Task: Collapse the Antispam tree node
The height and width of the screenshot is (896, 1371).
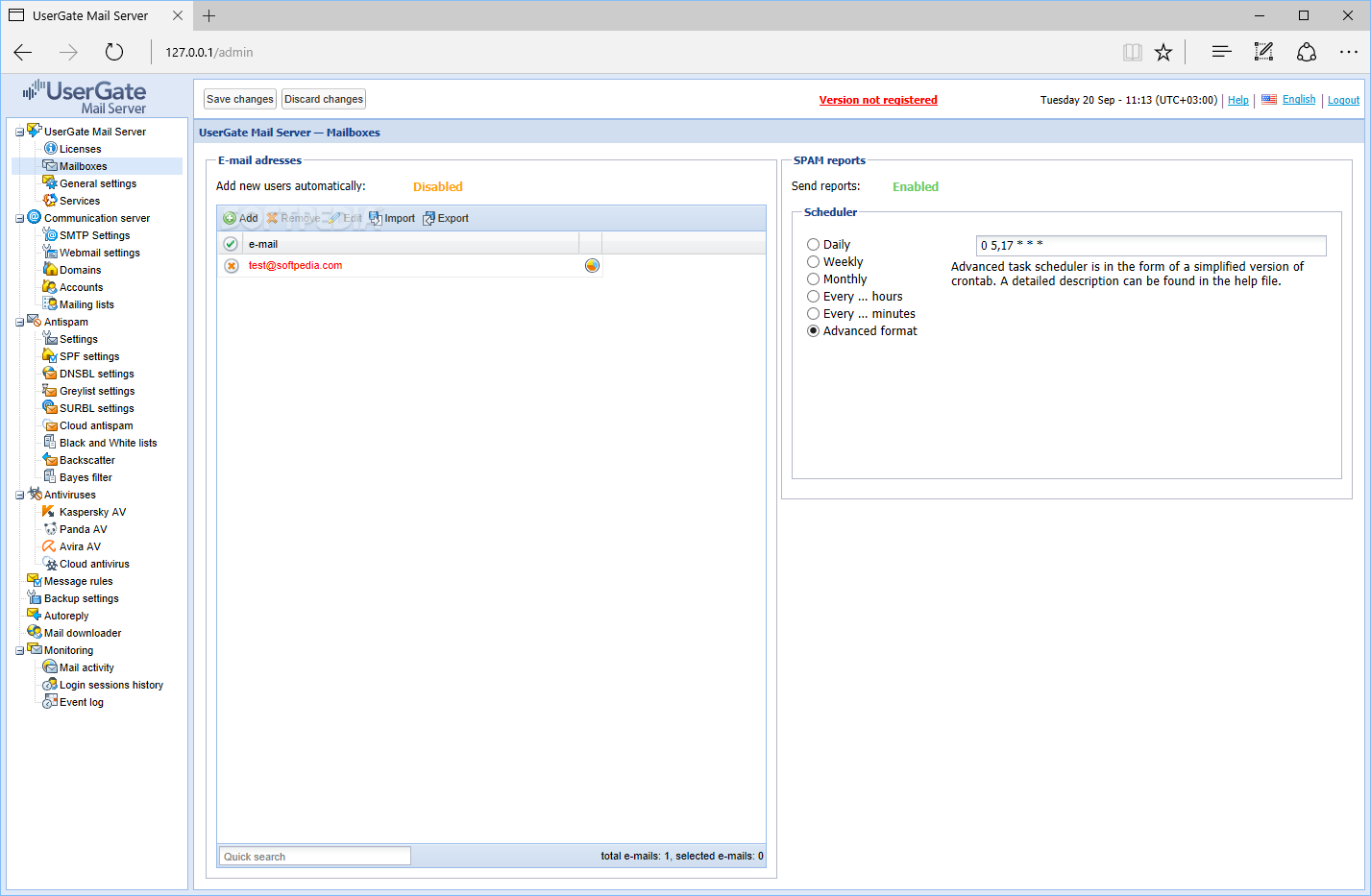Action: (19, 322)
